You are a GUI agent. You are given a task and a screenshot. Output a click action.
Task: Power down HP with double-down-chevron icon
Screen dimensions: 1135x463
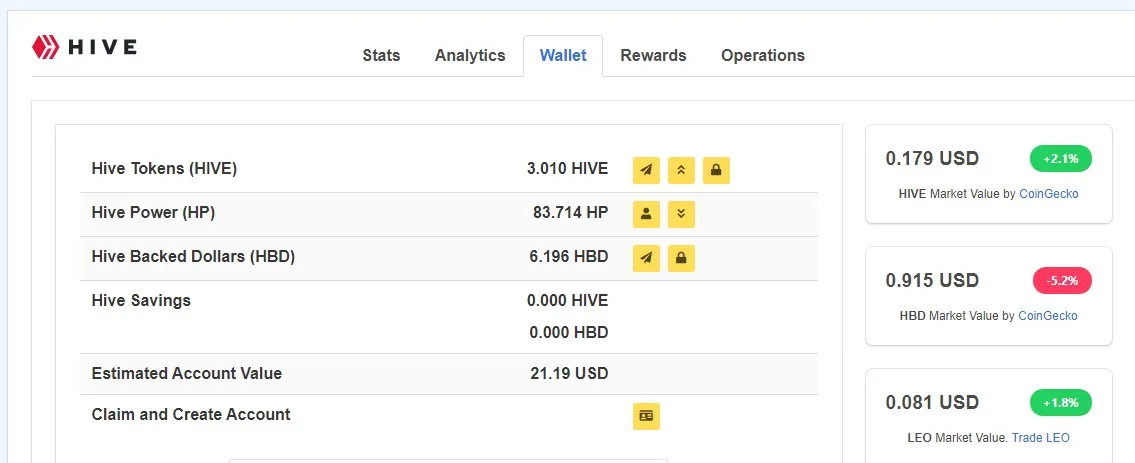tap(681, 214)
